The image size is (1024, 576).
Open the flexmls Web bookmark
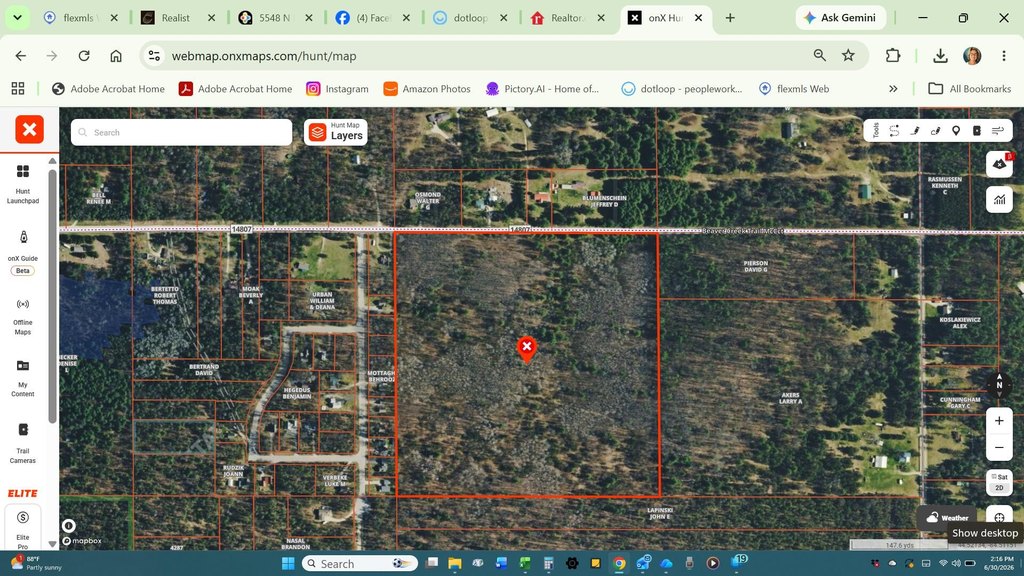click(x=793, y=89)
